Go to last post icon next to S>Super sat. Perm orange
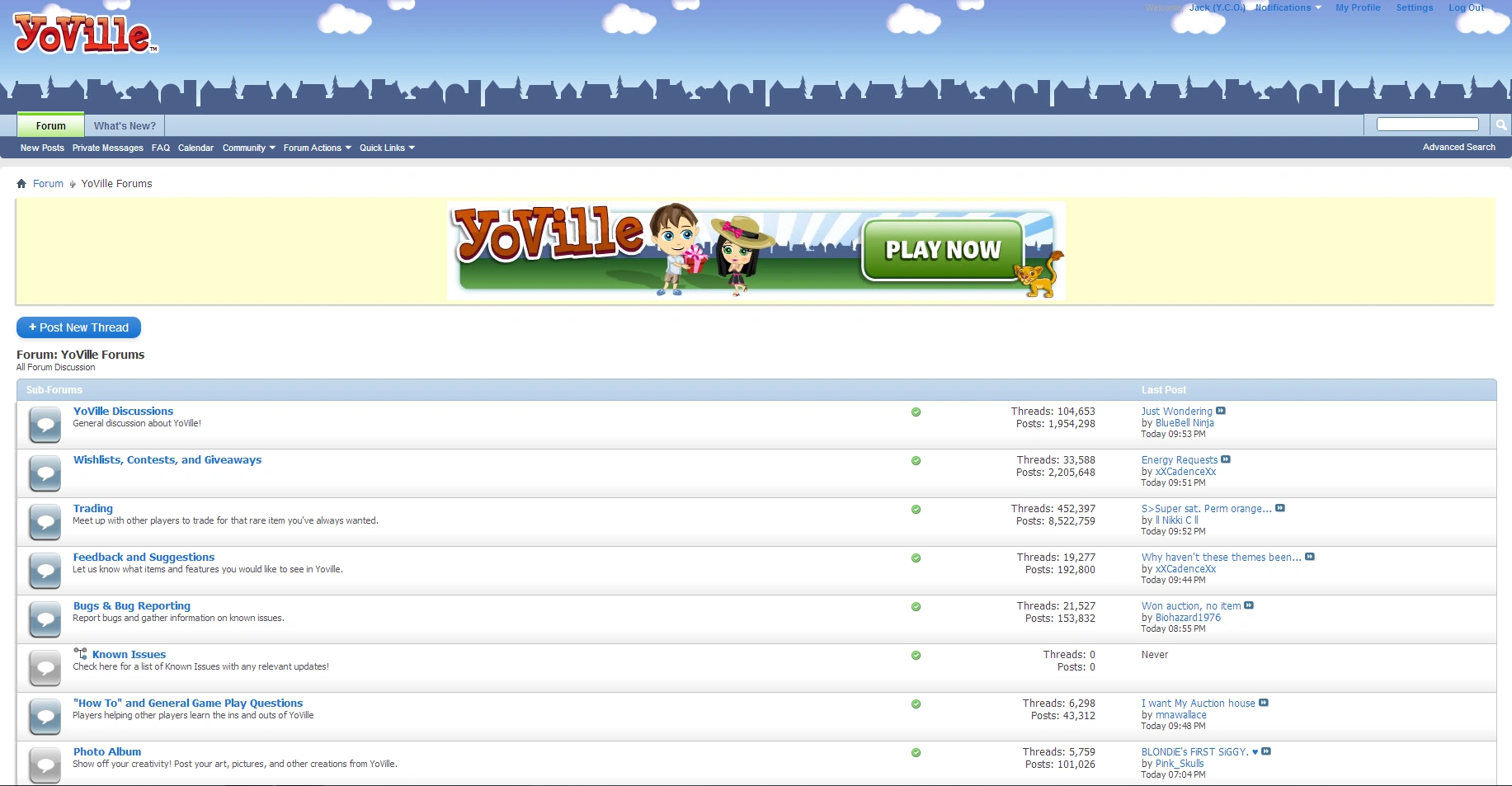This screenshot has width=1512, height=786. tap(1280, 508)
